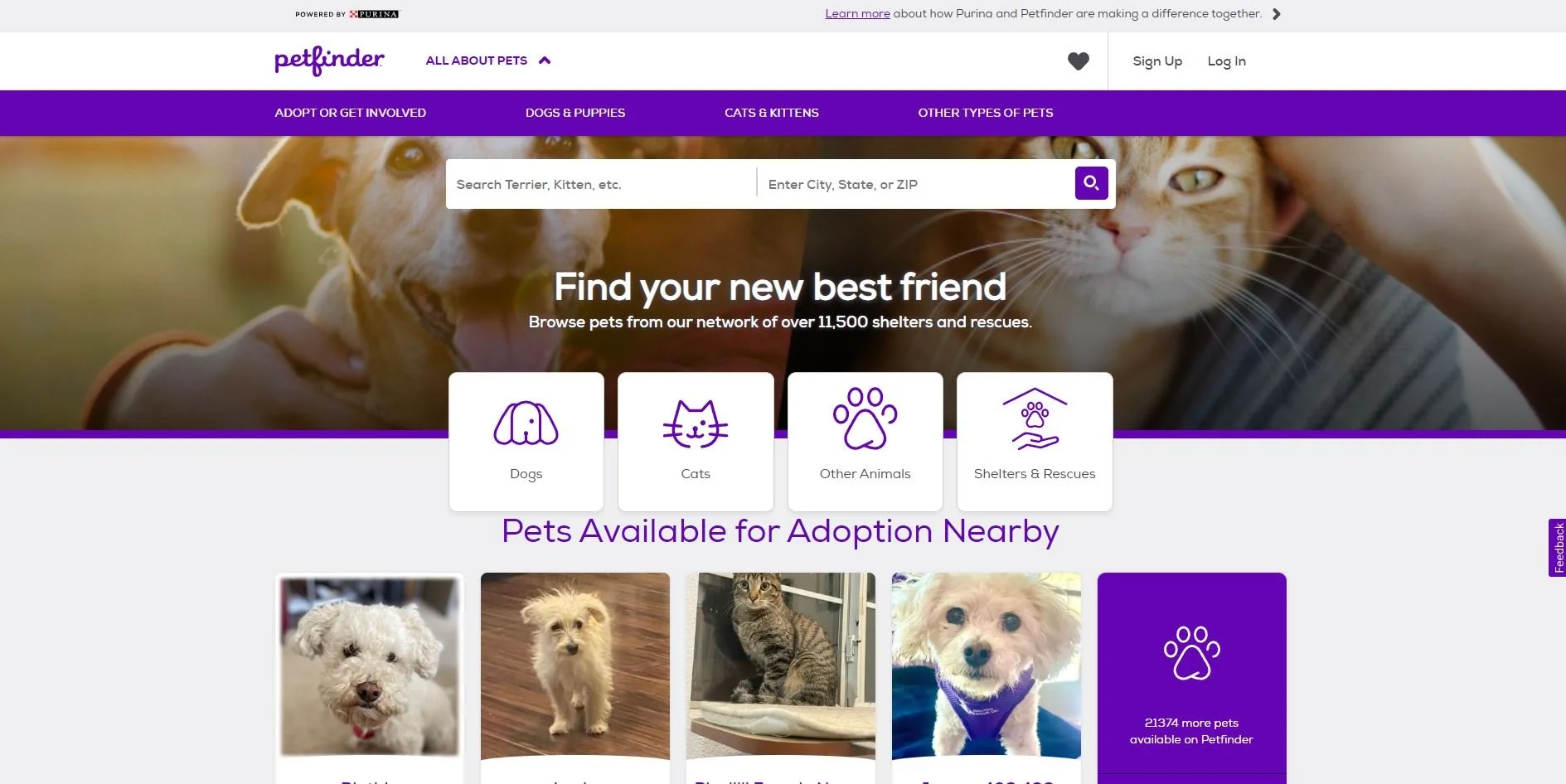Open the Dogs category icon card
Image resolution: width=1566 pixels, height=784 pixels.
point(526,442)
